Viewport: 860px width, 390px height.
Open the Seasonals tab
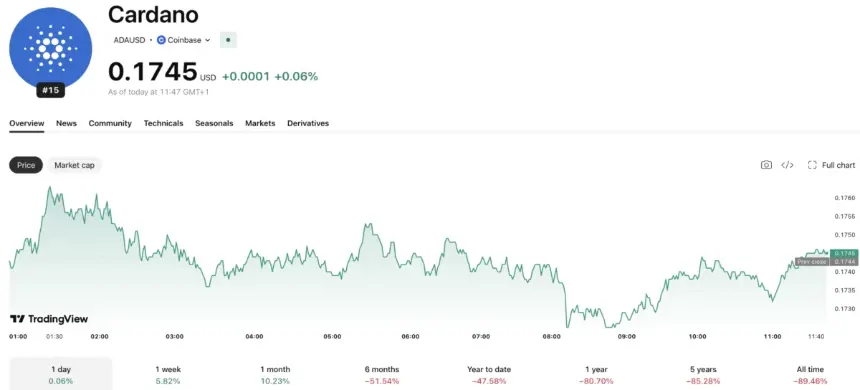click(214, 123)
